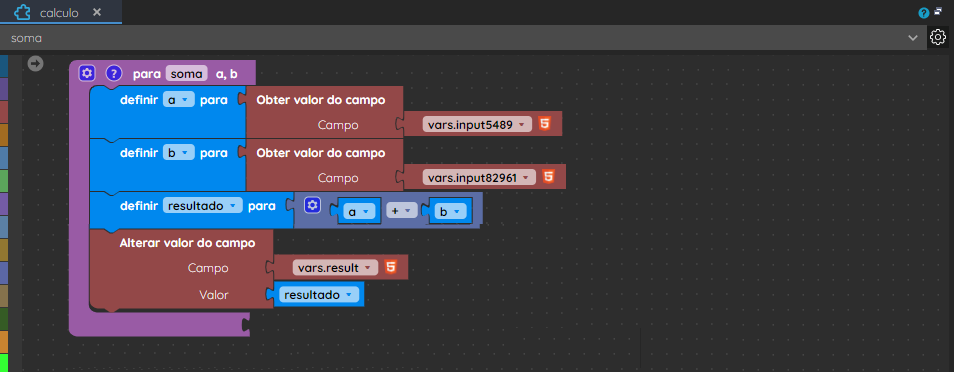Select the dark green toolbox category strip
Screen dimensions: 954x372
coord(4,318)
